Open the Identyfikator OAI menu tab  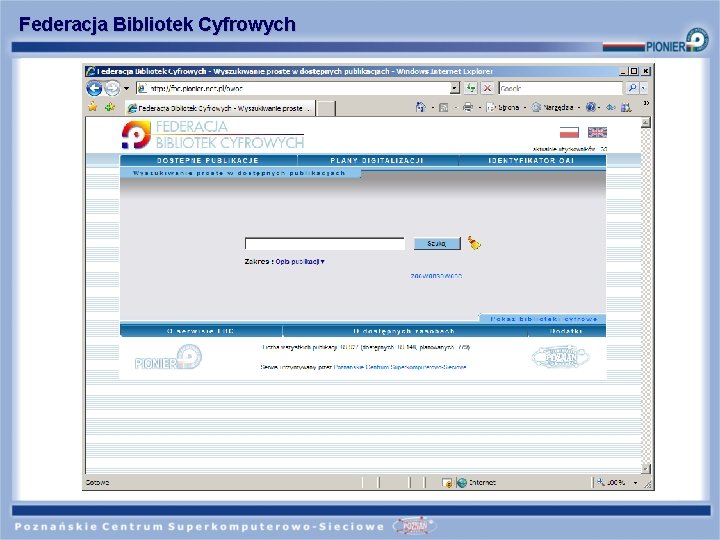(532, 160)
